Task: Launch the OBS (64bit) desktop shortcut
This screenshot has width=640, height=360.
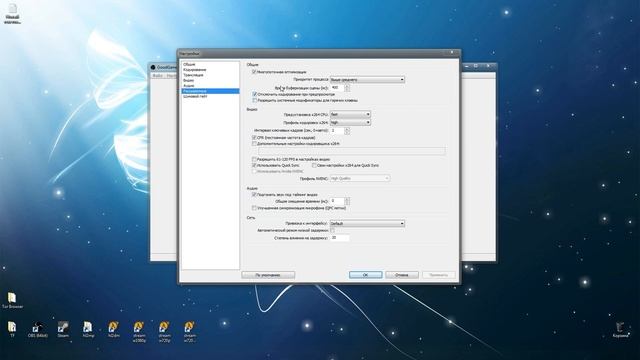Action: point(38,329)
